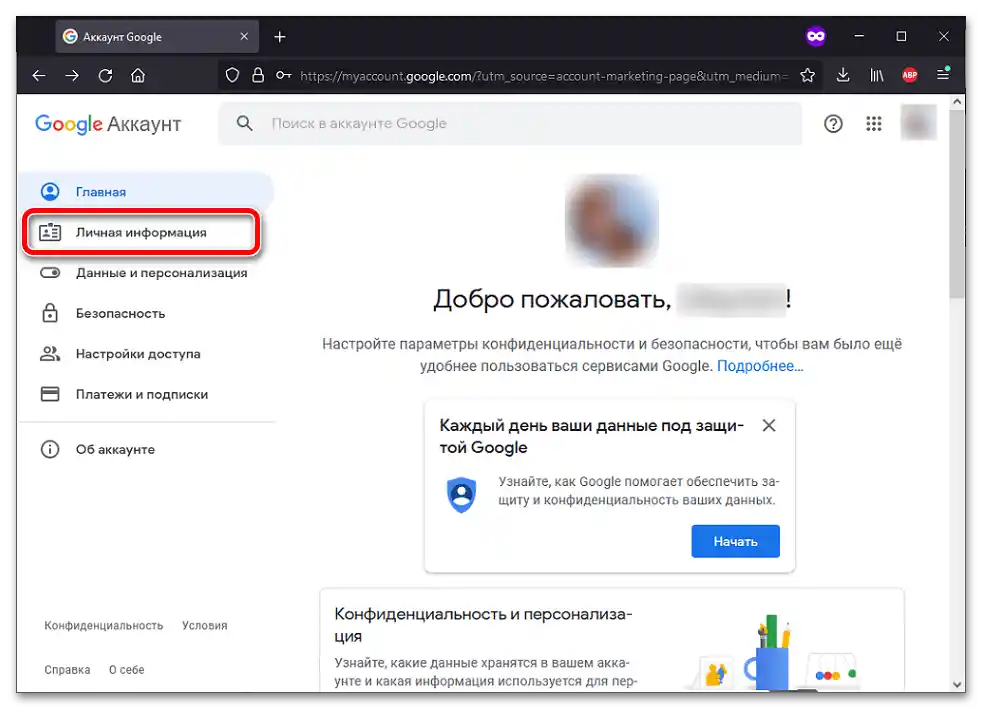Click the Конфиденциальность и персонализация card heading
The height and width of the screenshot is (709, 982).
(x=483, y=624)
